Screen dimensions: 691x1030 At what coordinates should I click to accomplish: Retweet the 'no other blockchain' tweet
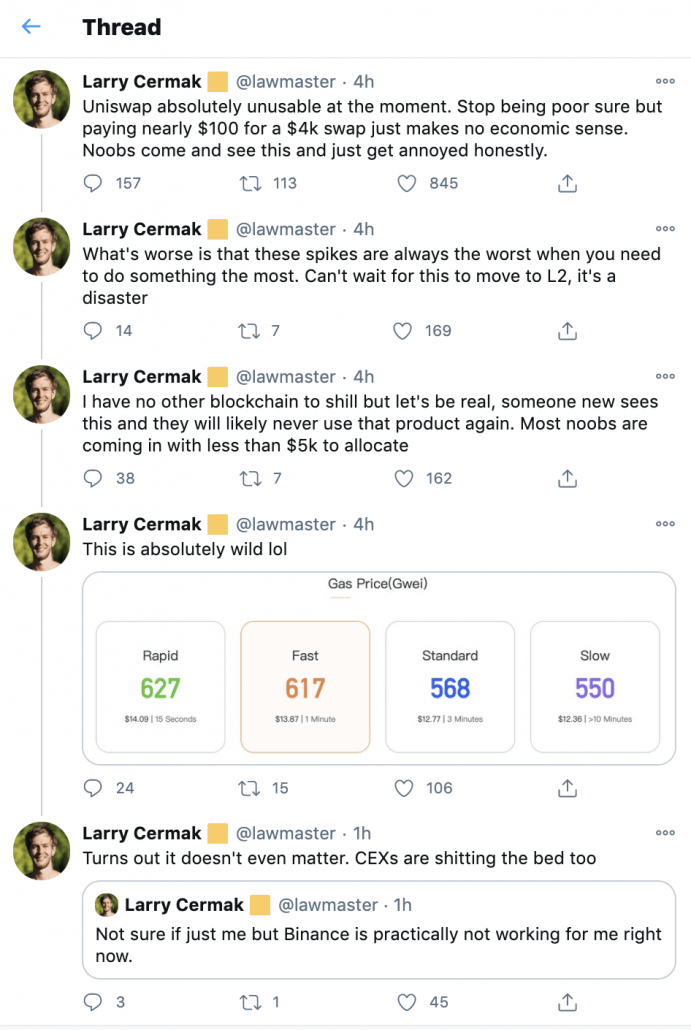point(250,479)
